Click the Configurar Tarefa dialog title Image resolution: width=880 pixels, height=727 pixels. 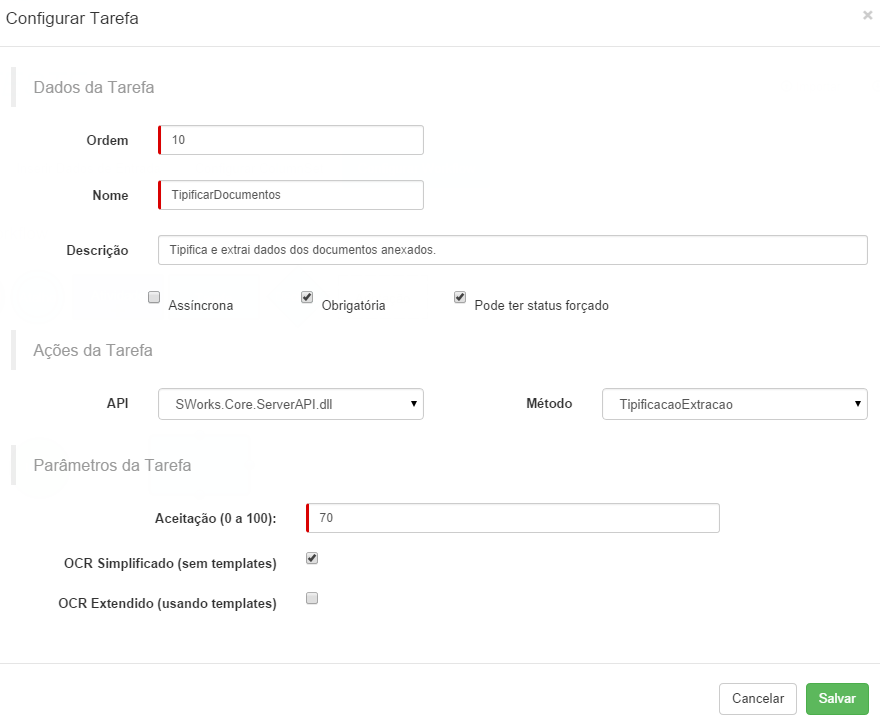(x=72, y=19)
